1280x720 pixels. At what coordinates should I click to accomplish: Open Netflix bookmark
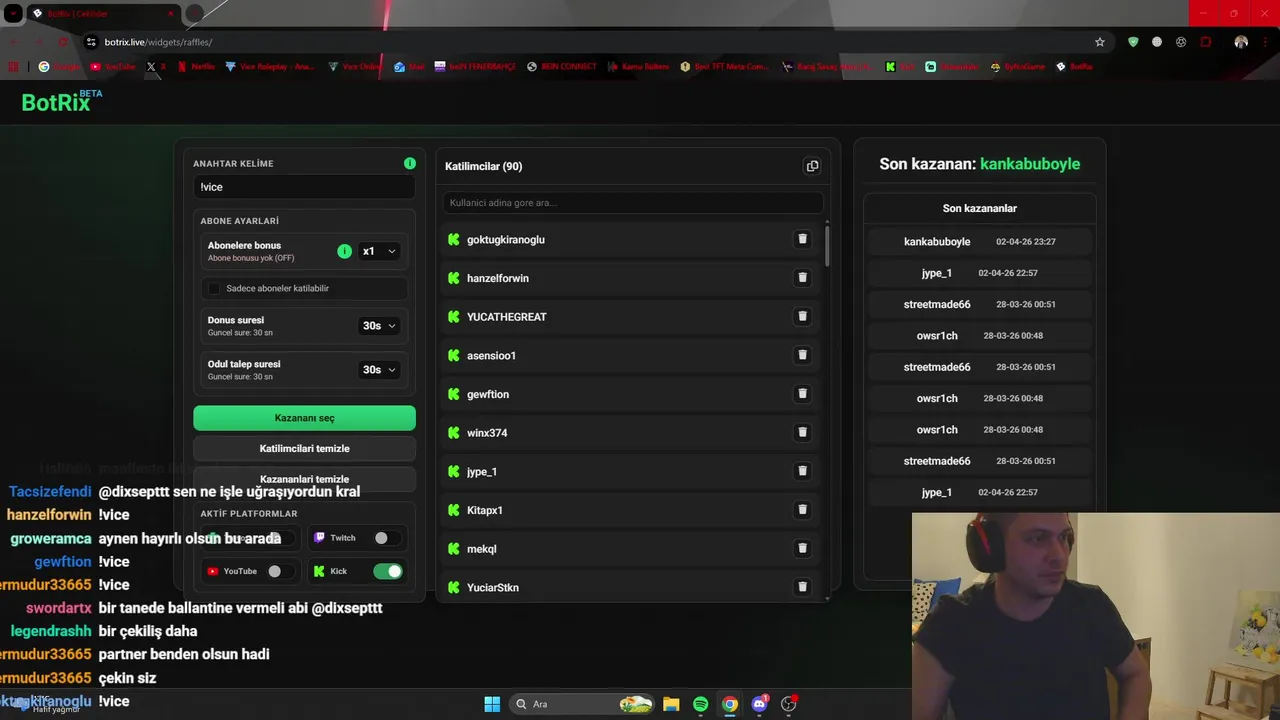coord(196,67)
